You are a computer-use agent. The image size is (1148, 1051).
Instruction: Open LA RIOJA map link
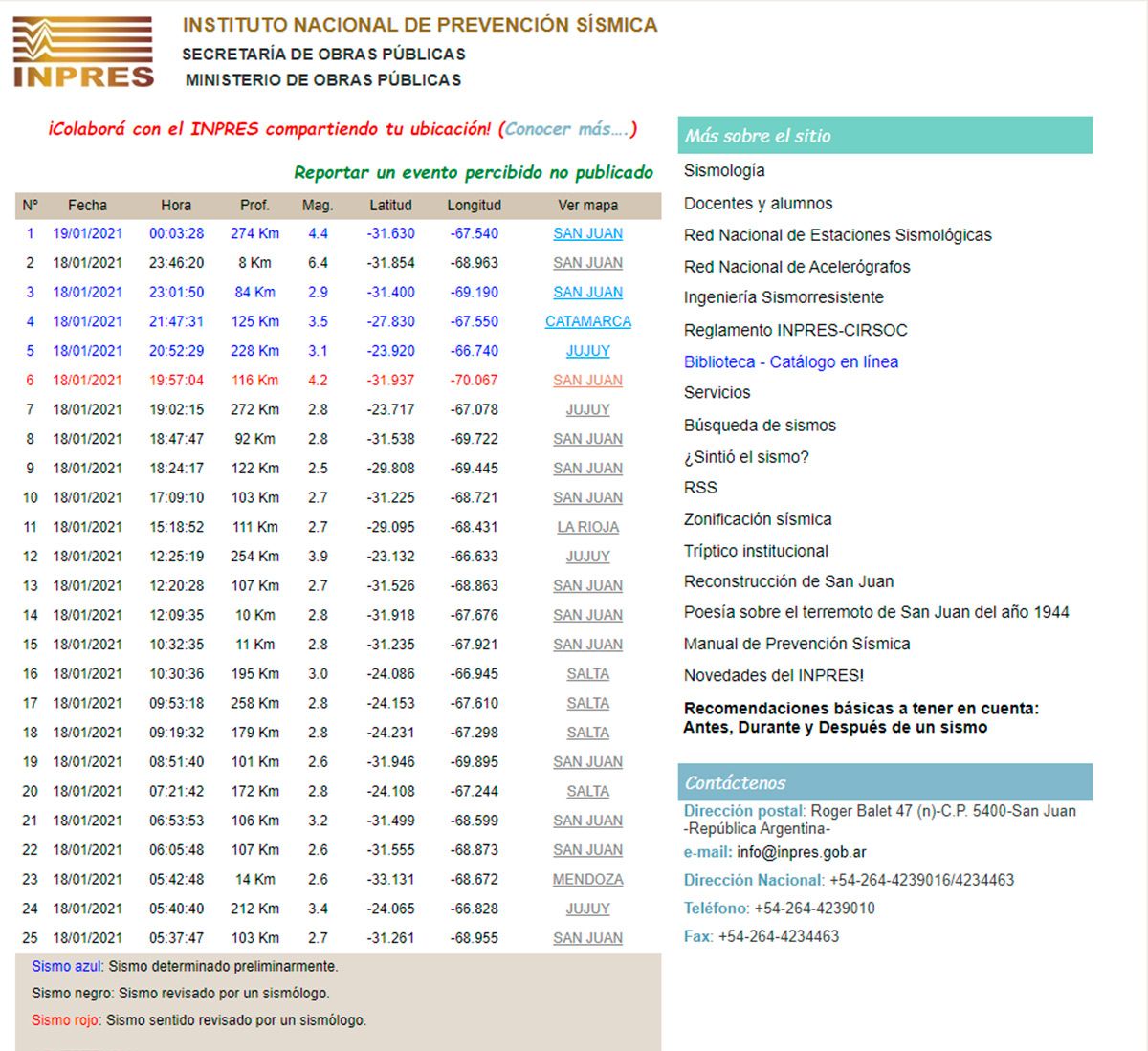(x=587, y=527)
